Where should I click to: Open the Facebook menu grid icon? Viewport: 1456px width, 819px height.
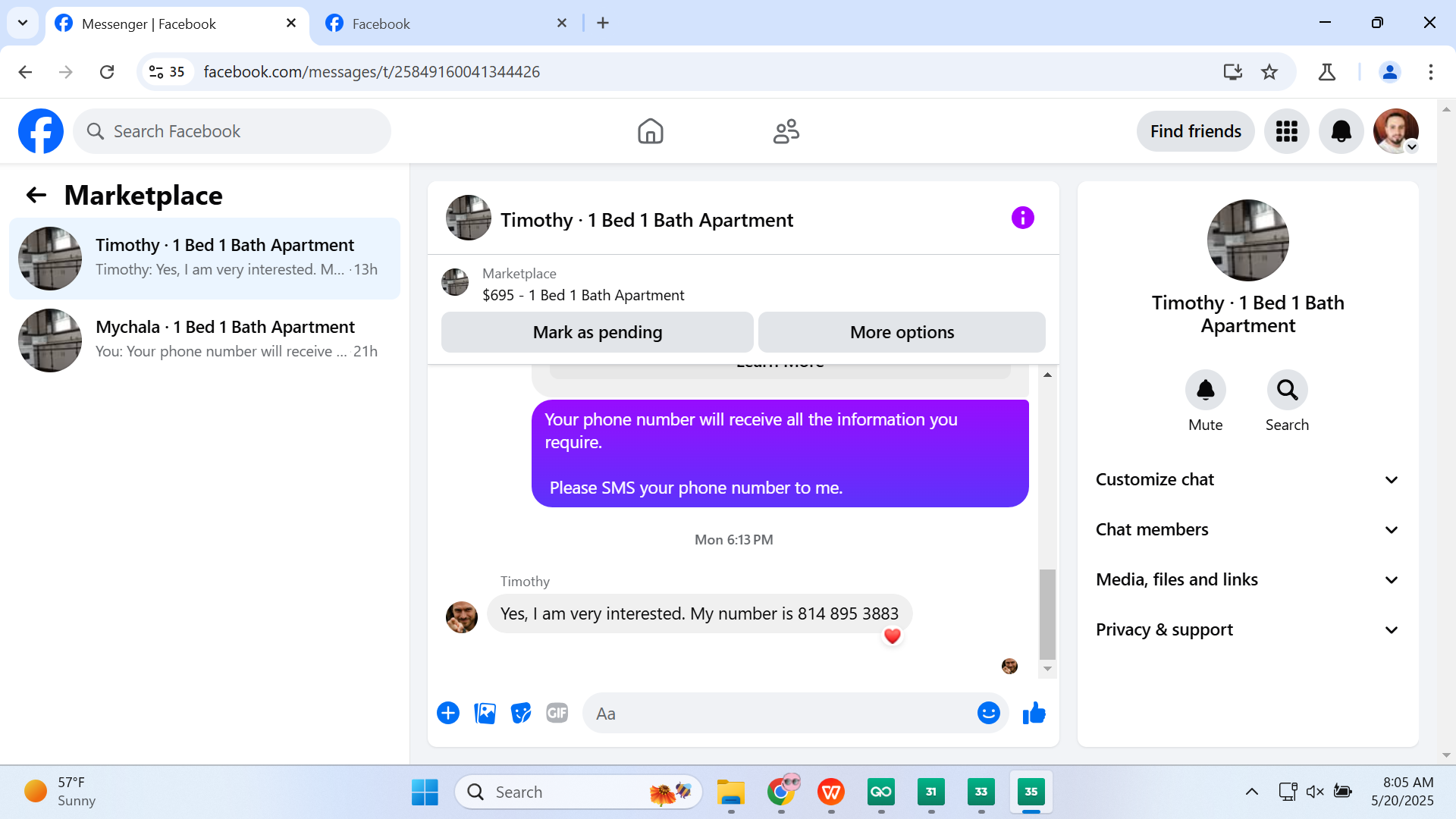[1286, 131]
